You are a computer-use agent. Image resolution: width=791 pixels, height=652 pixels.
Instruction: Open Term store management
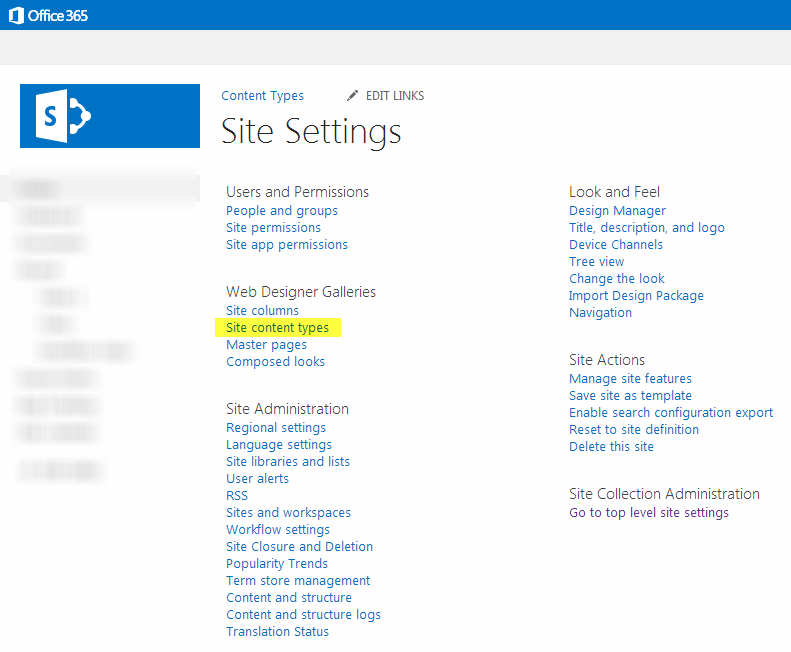click(298, 581)
